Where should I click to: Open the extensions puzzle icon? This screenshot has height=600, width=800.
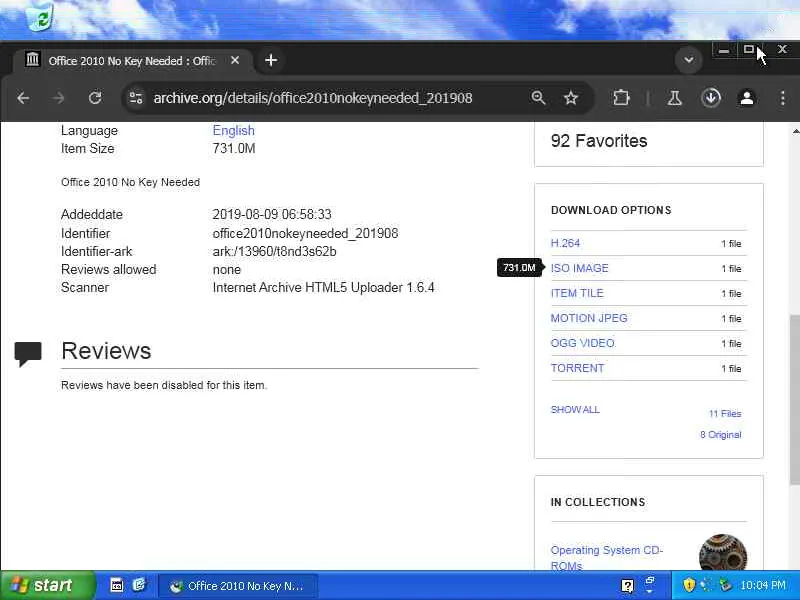pyautogui.click(x=621, y=97)
